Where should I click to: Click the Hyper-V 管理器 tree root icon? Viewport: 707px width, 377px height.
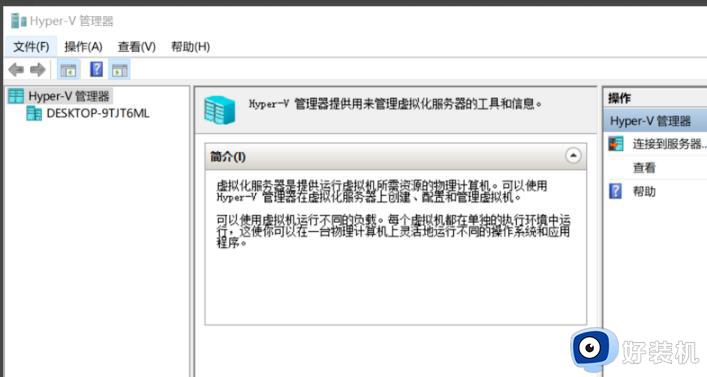16,96
